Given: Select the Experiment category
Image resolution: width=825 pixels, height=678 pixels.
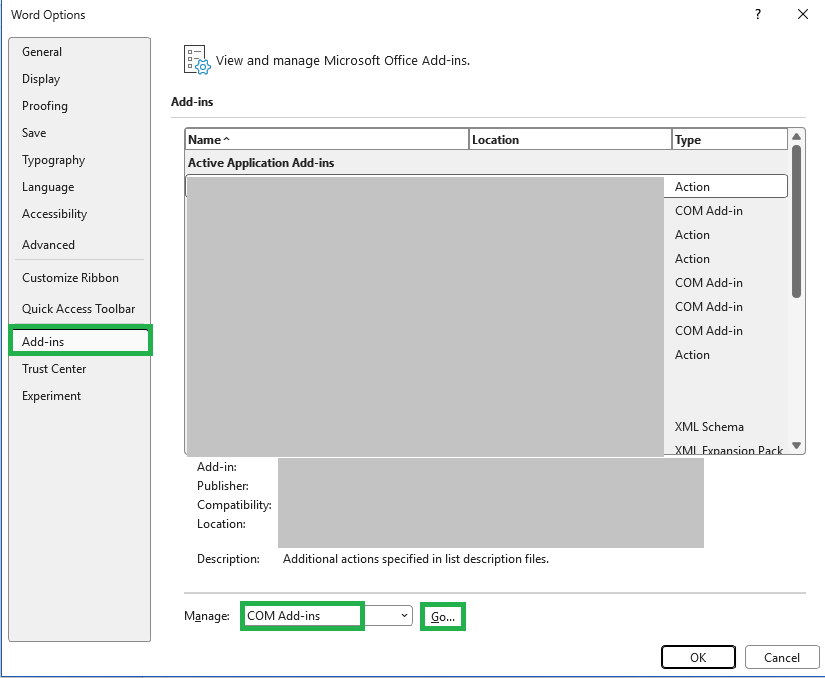Looking at the screenshot, I should coord(79,396).
